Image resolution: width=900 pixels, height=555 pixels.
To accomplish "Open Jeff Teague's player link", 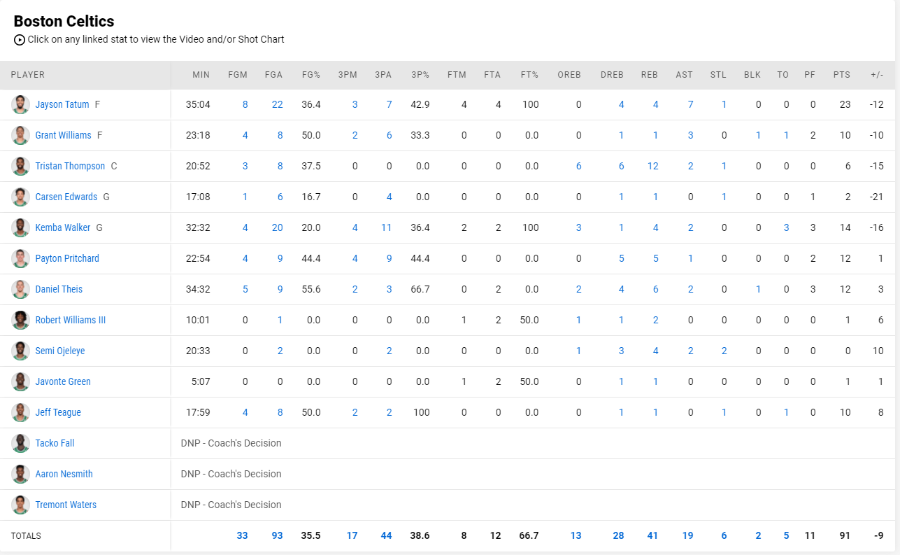I will point(58,412).
